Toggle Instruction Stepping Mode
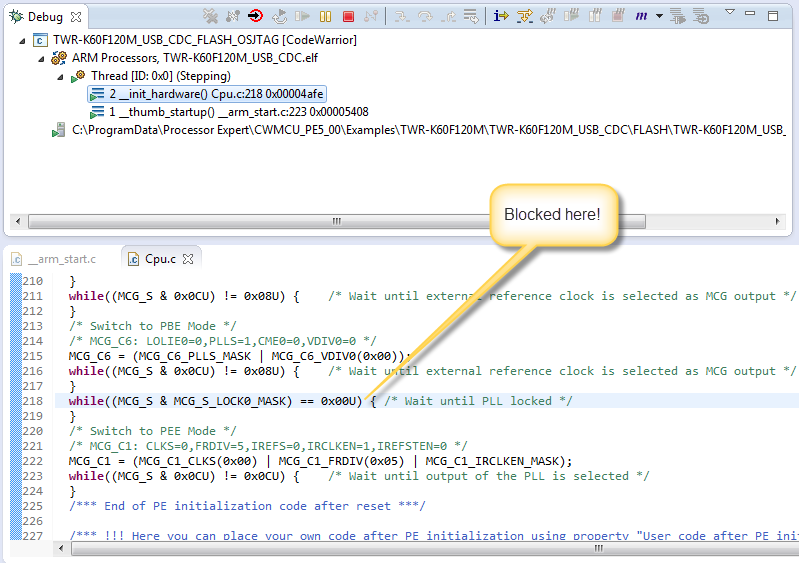The image size is (799, 563). (x=501, y=16)
